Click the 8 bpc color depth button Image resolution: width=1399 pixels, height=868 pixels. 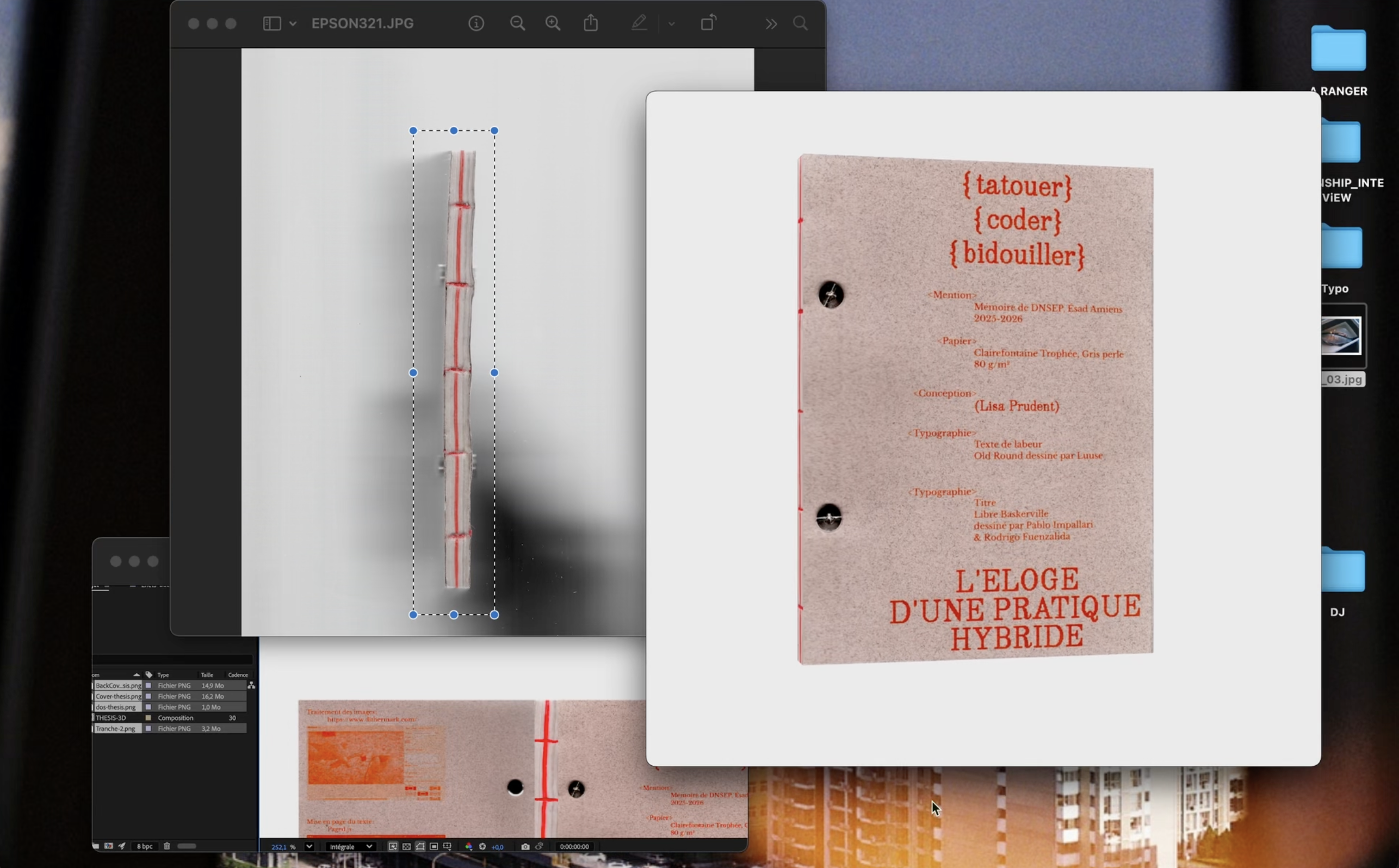click(145, 846)
